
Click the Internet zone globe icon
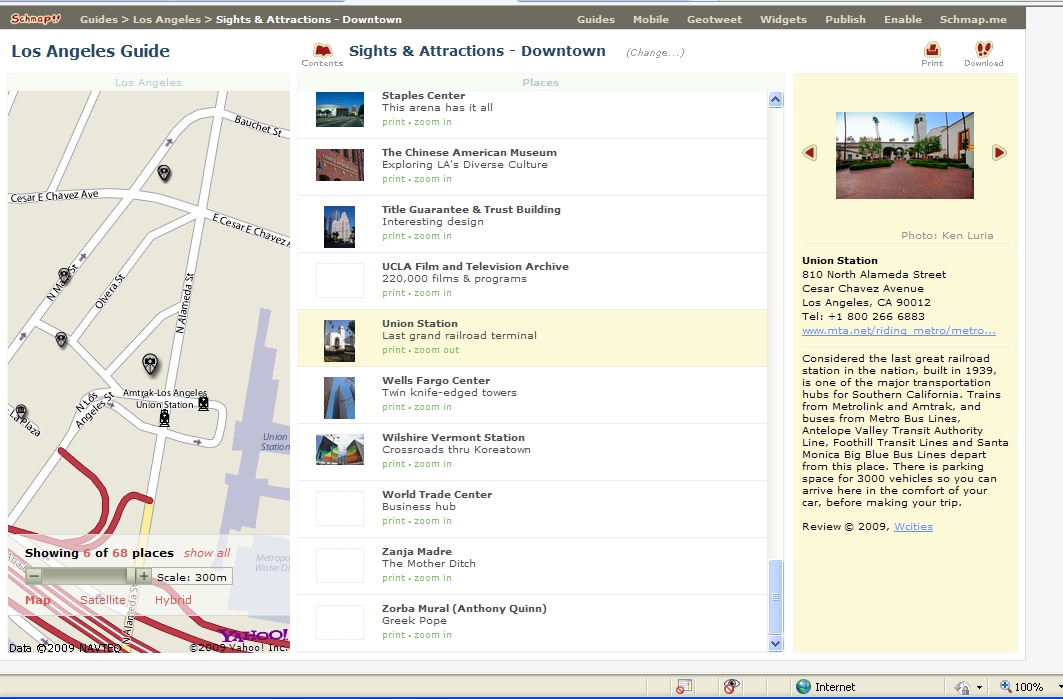click(x=803, y=687)
